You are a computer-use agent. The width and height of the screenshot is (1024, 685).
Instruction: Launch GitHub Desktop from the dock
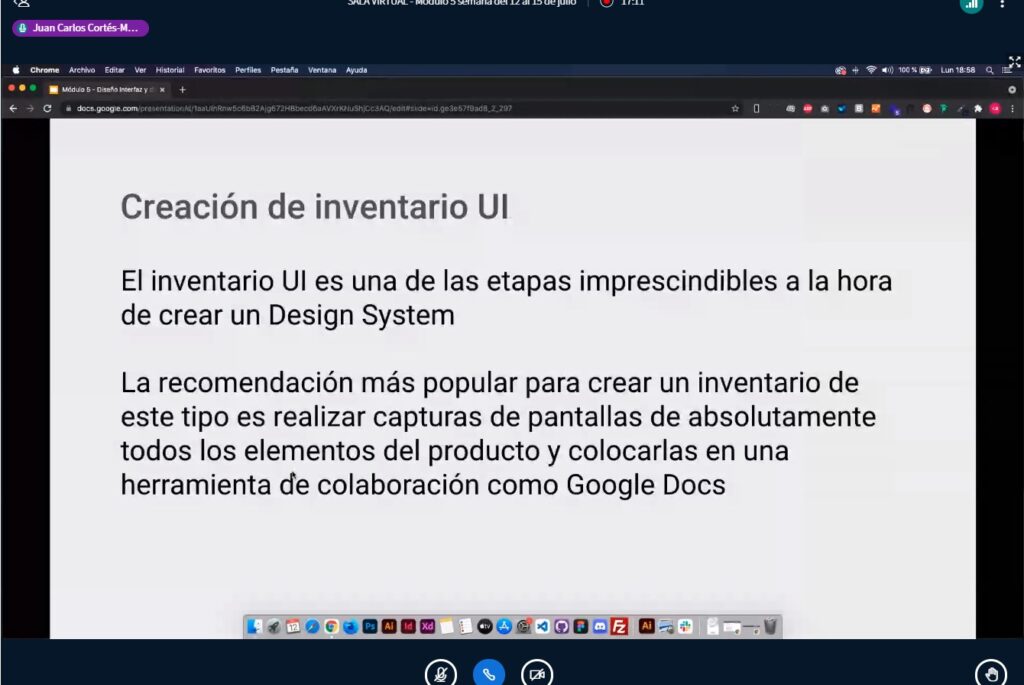[x=562, y=627]
